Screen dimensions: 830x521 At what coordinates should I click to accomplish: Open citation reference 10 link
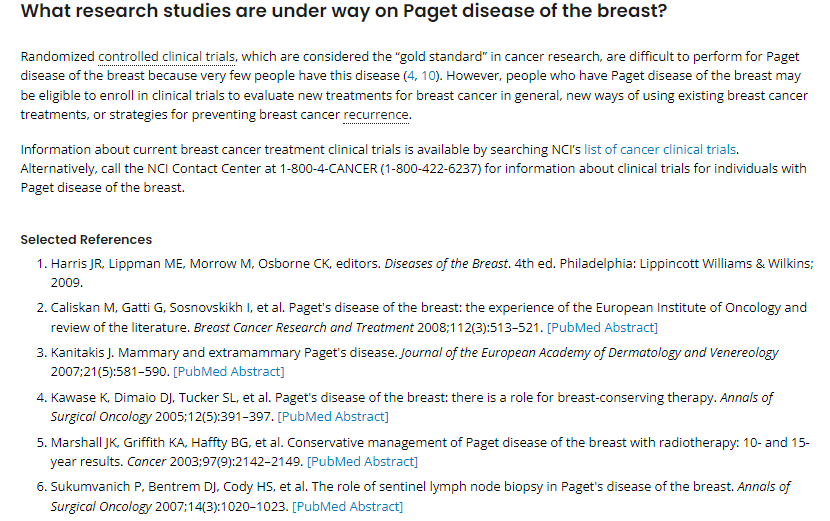pos(428,76)
